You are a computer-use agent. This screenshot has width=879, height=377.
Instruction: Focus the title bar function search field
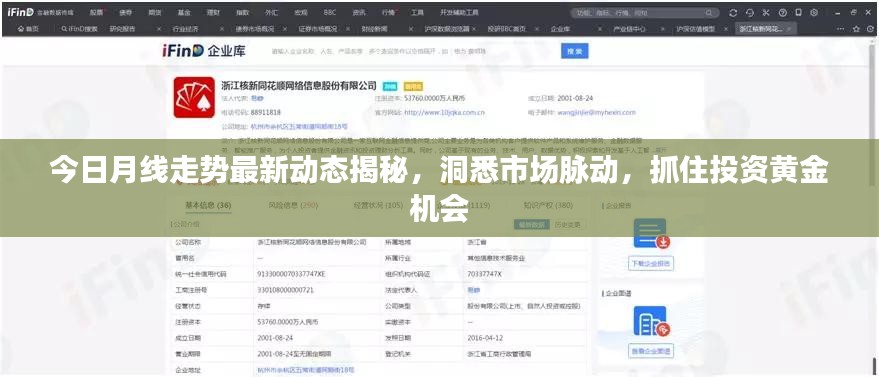point(645,12)
